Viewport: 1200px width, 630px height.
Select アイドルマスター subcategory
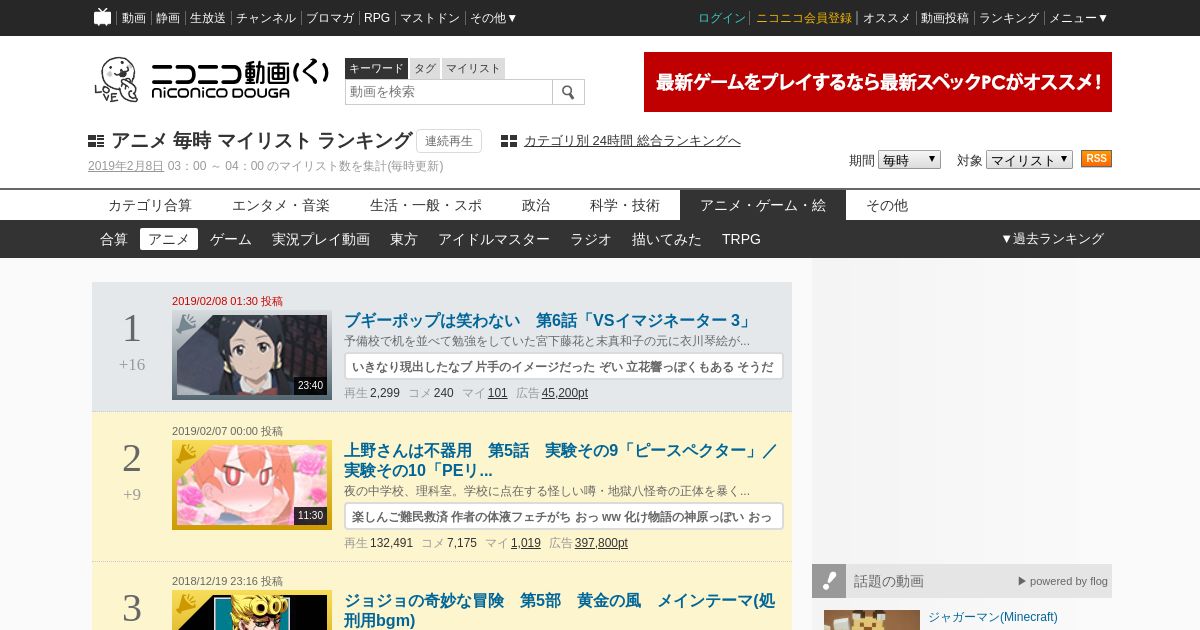[494, 239]
